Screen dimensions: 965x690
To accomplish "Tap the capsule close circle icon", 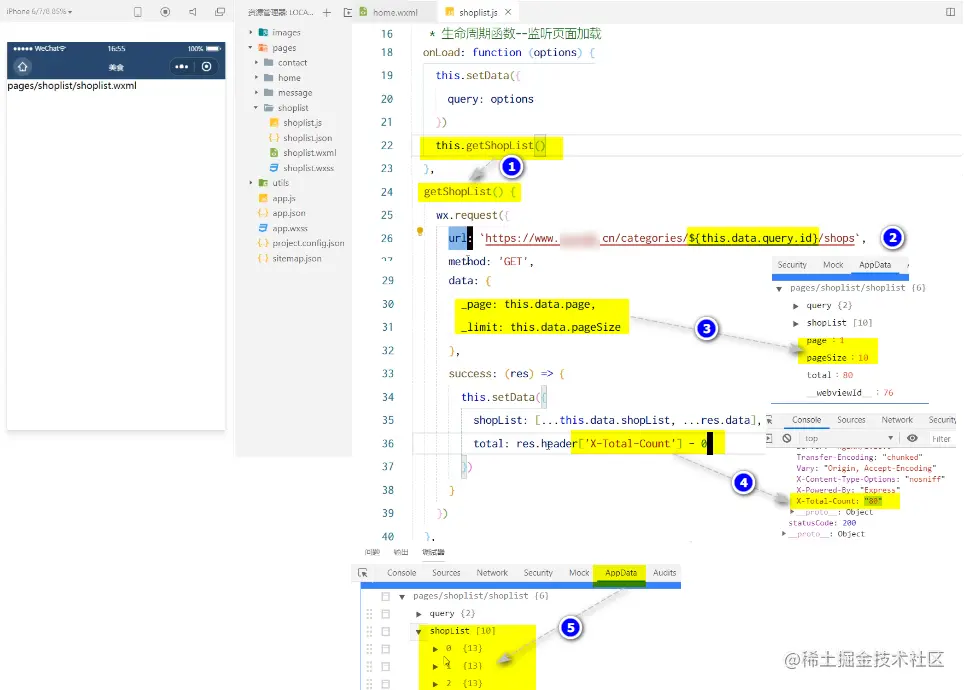I will point(207,66).
